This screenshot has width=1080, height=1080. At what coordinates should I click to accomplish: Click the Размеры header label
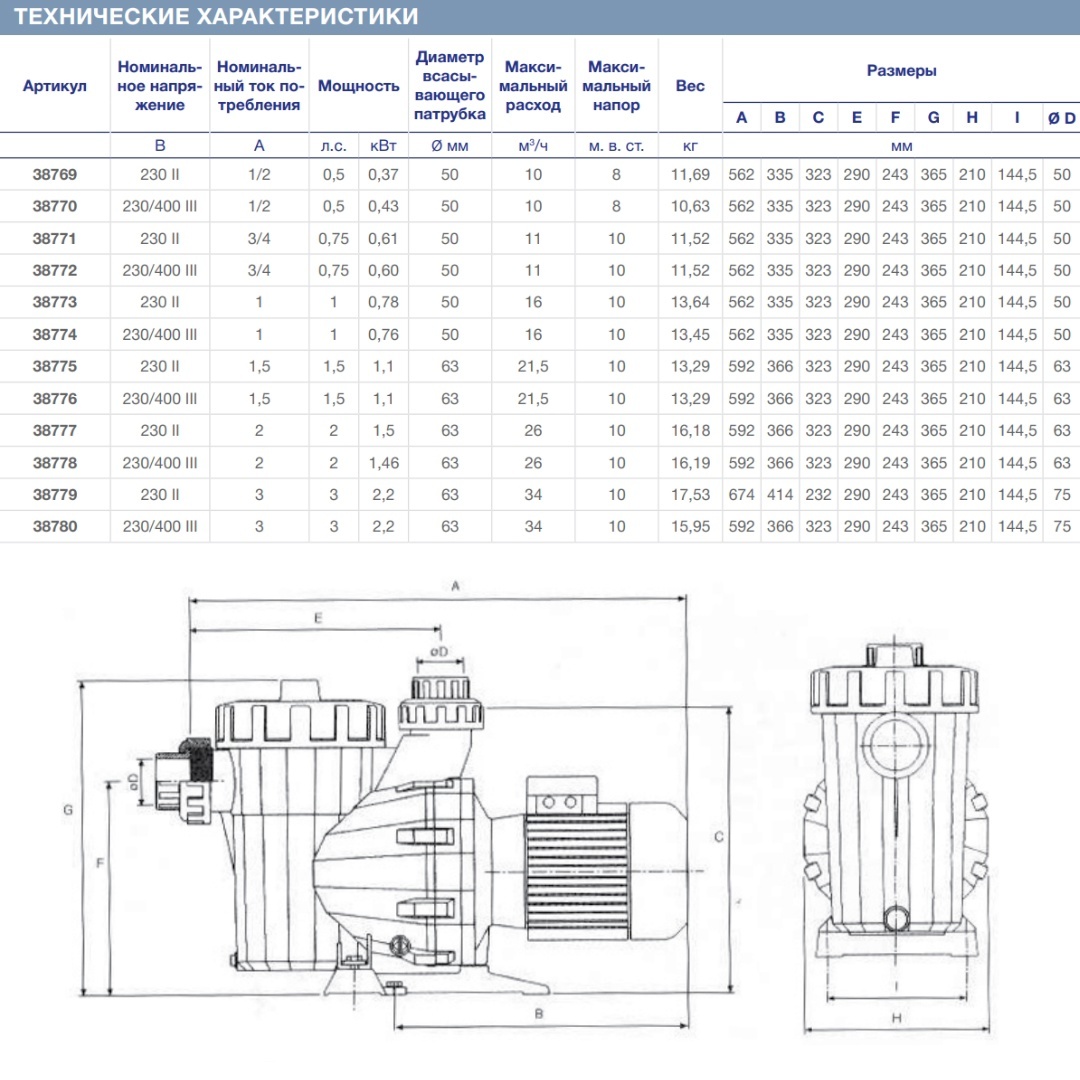tap(901, 70)
